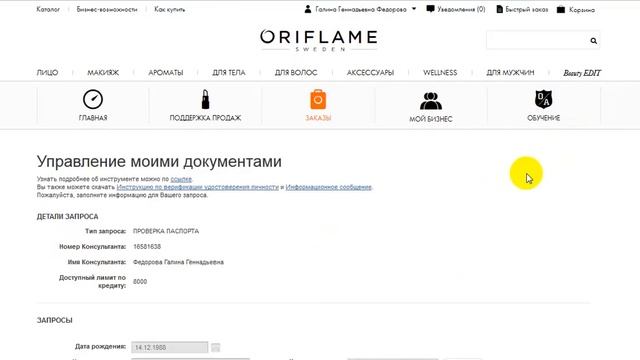The width and height of the screenshot is (640, 360).
Task: Select the consultant number 16581638
Action: point(147,247)
